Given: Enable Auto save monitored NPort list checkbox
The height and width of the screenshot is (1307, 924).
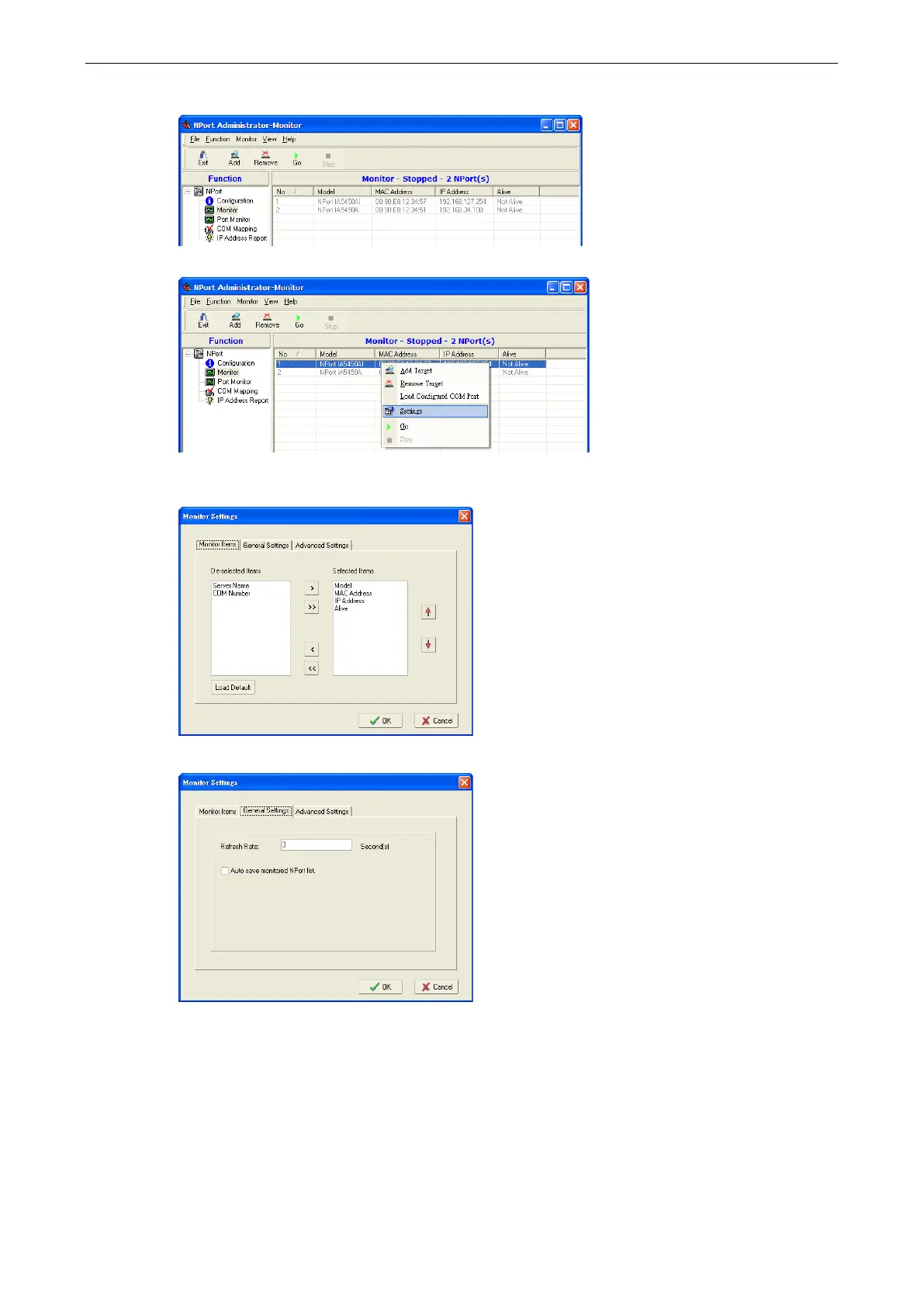Looking at the screenshot, I should pos(225,871).
